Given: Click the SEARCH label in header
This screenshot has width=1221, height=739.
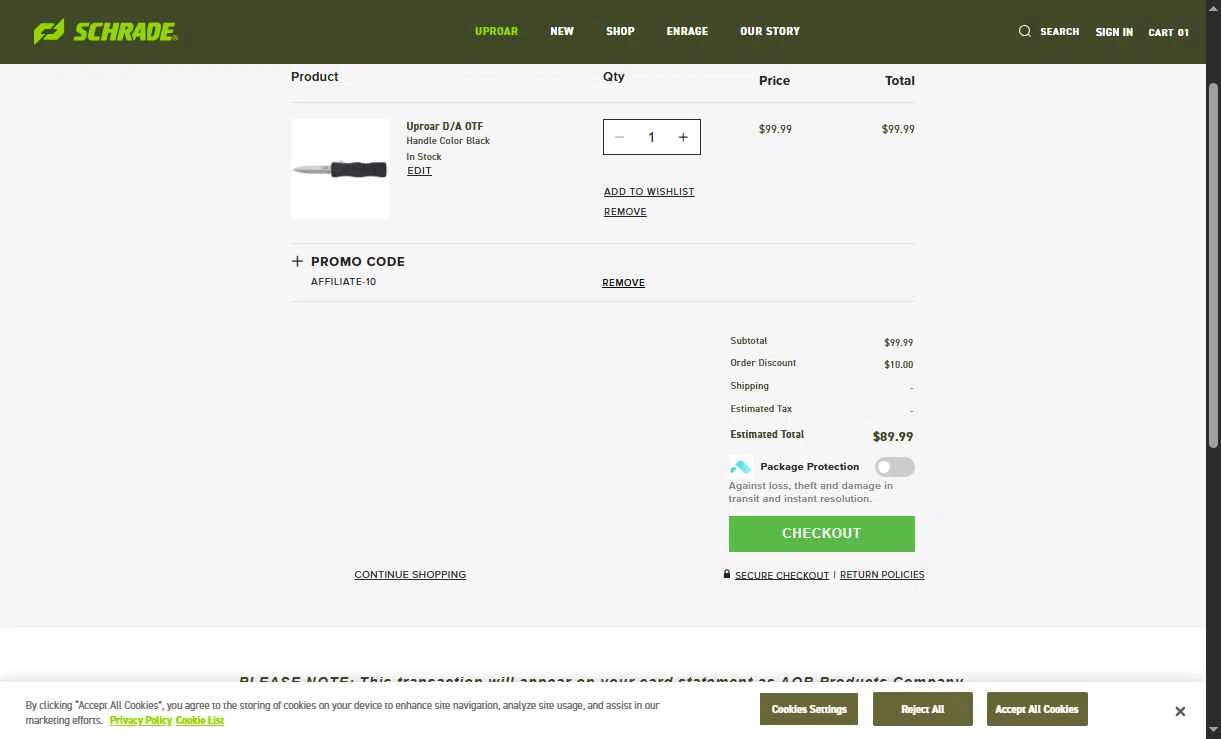Looking at the screenshot, I should point(1059,32).
